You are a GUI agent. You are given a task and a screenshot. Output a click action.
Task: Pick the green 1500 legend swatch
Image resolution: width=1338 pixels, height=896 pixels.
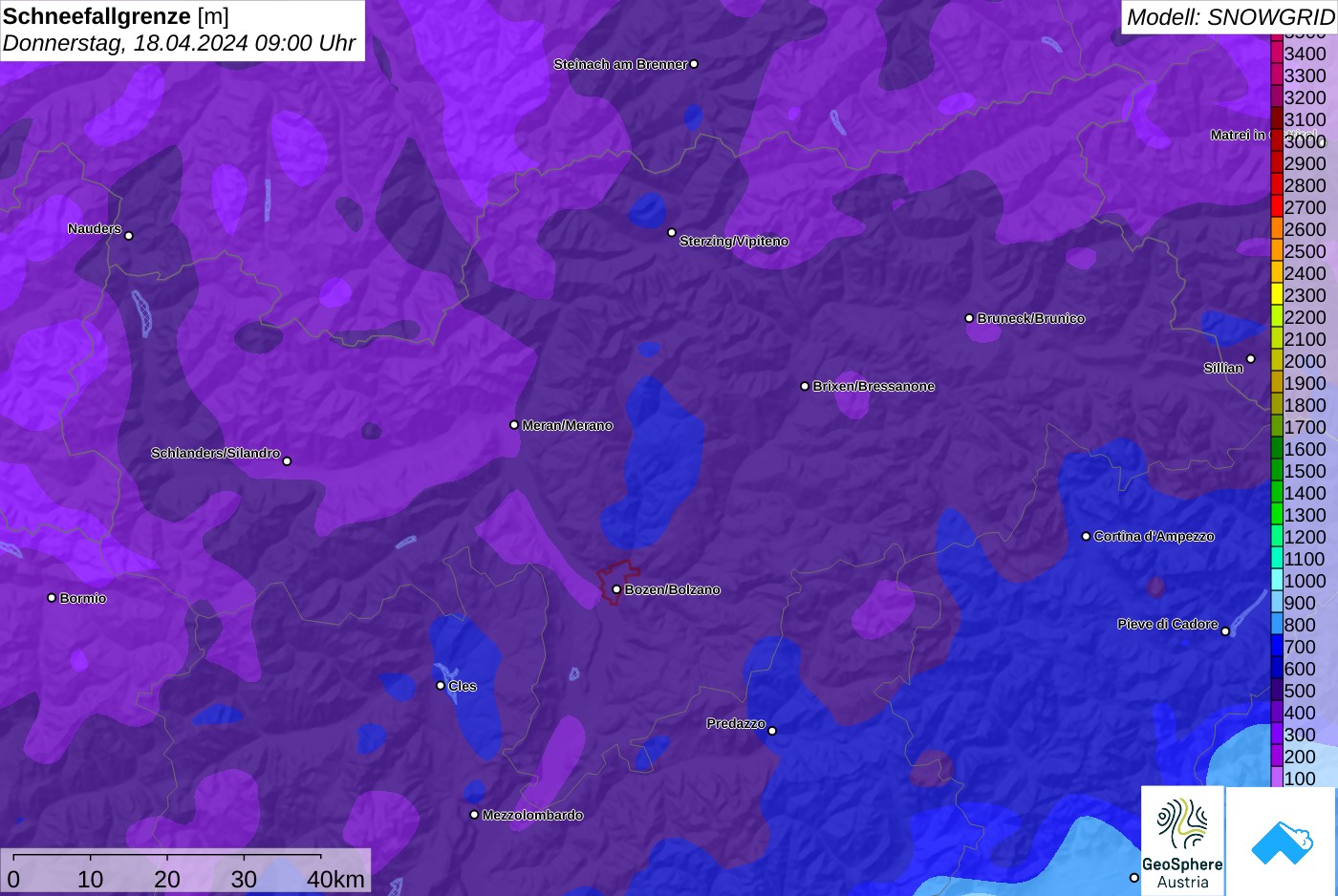coord(1277,470)
